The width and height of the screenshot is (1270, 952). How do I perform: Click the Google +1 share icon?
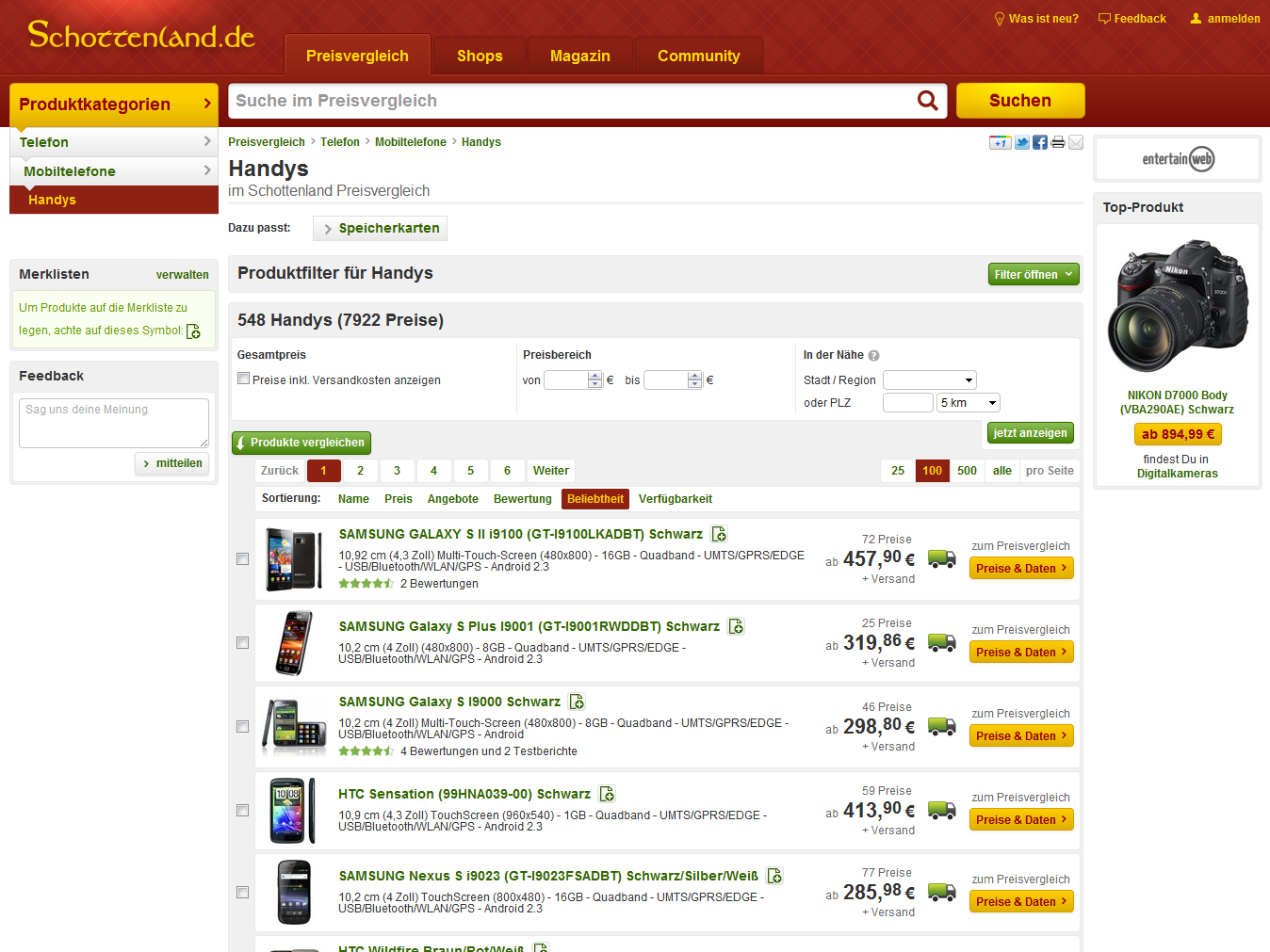click(x=1000, y=142)
